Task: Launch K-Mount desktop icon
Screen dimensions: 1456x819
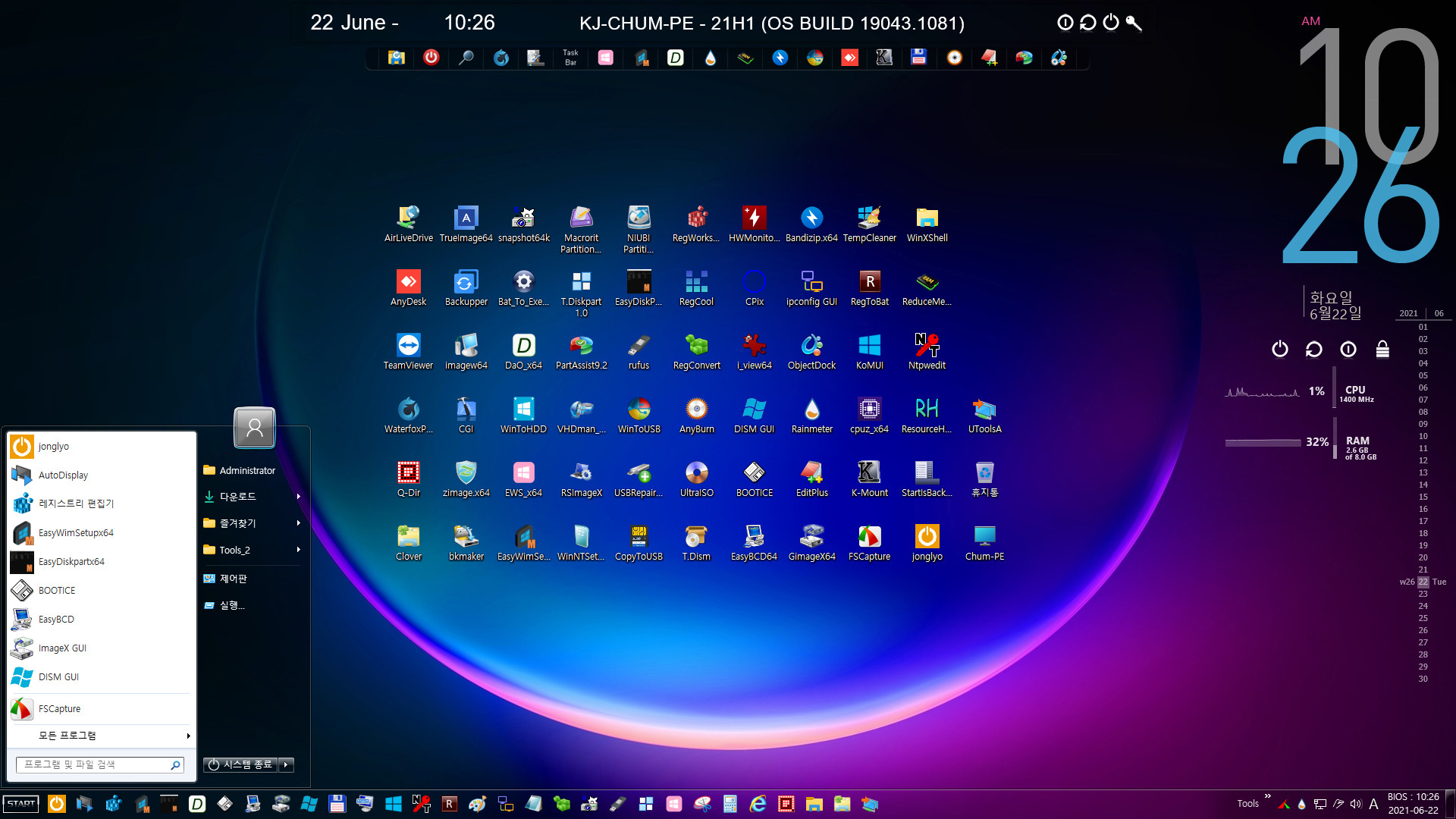Action: [869, 479]
